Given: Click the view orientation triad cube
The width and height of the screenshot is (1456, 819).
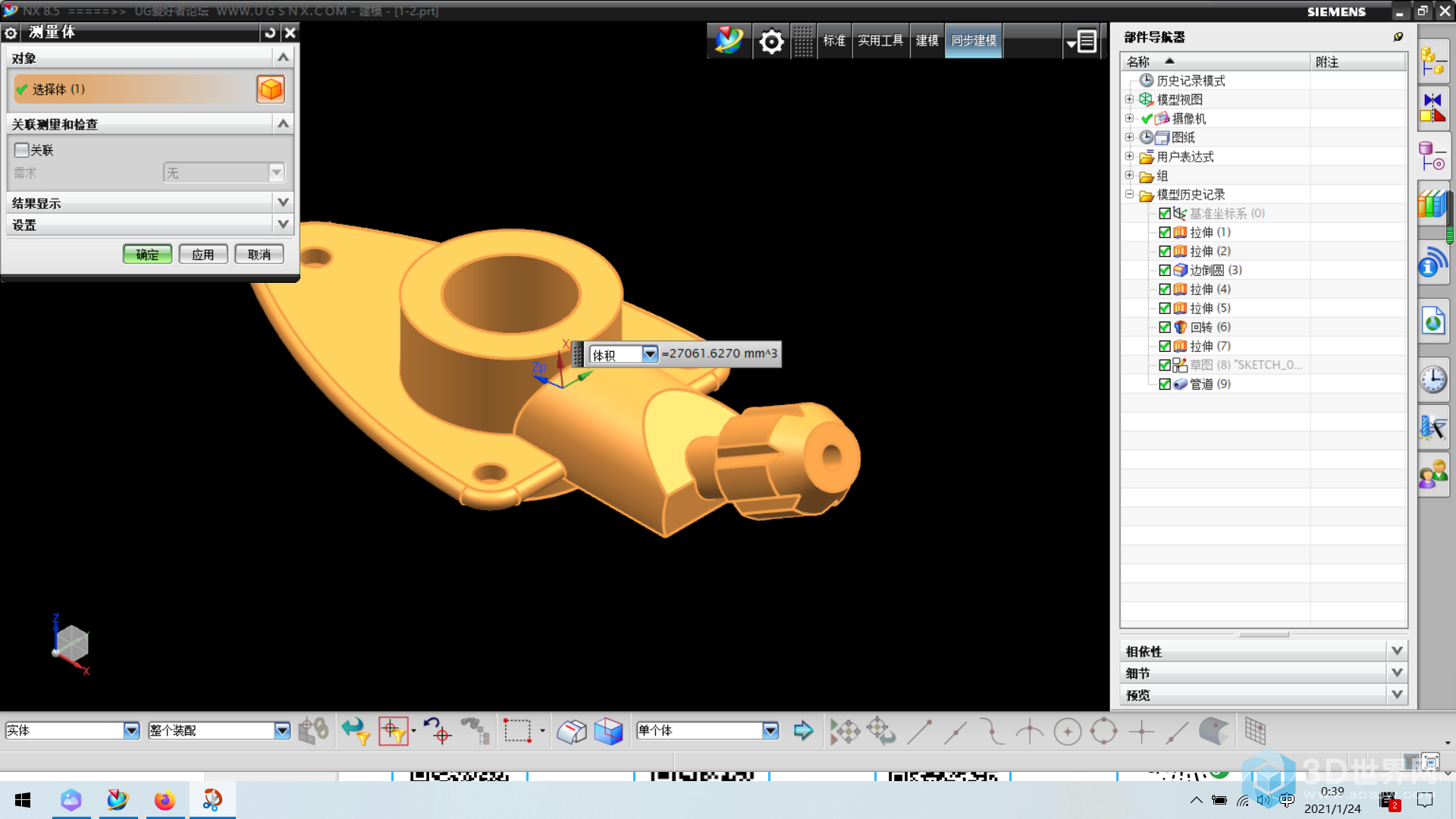Looking at the screenshot, I should [x=71, y=645].
